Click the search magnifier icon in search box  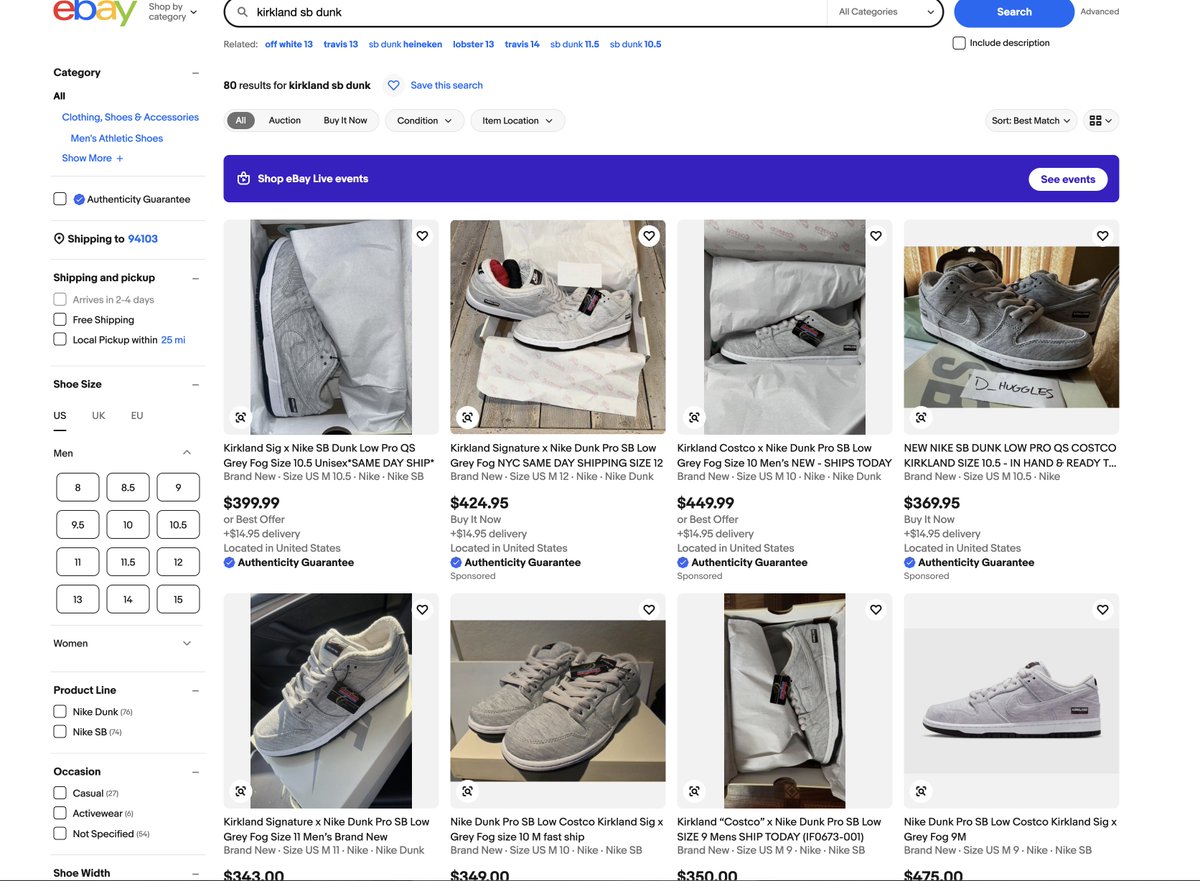(242, 12)
